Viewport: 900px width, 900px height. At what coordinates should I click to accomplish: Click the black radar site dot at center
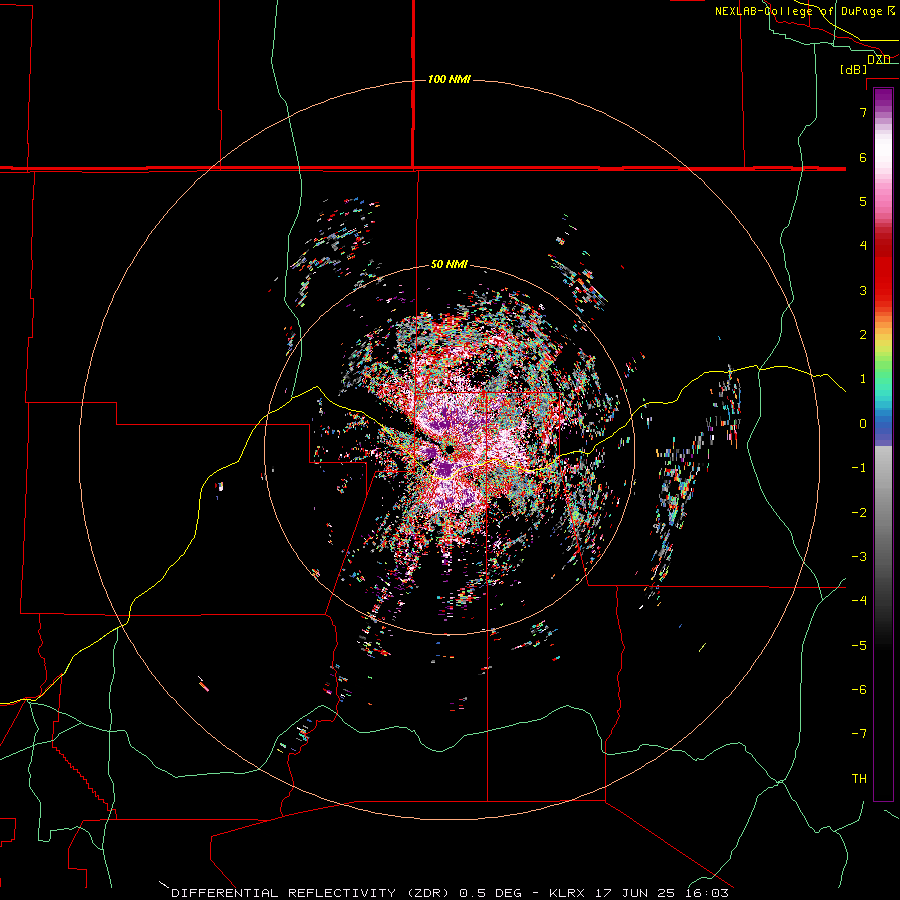(450, 449)
